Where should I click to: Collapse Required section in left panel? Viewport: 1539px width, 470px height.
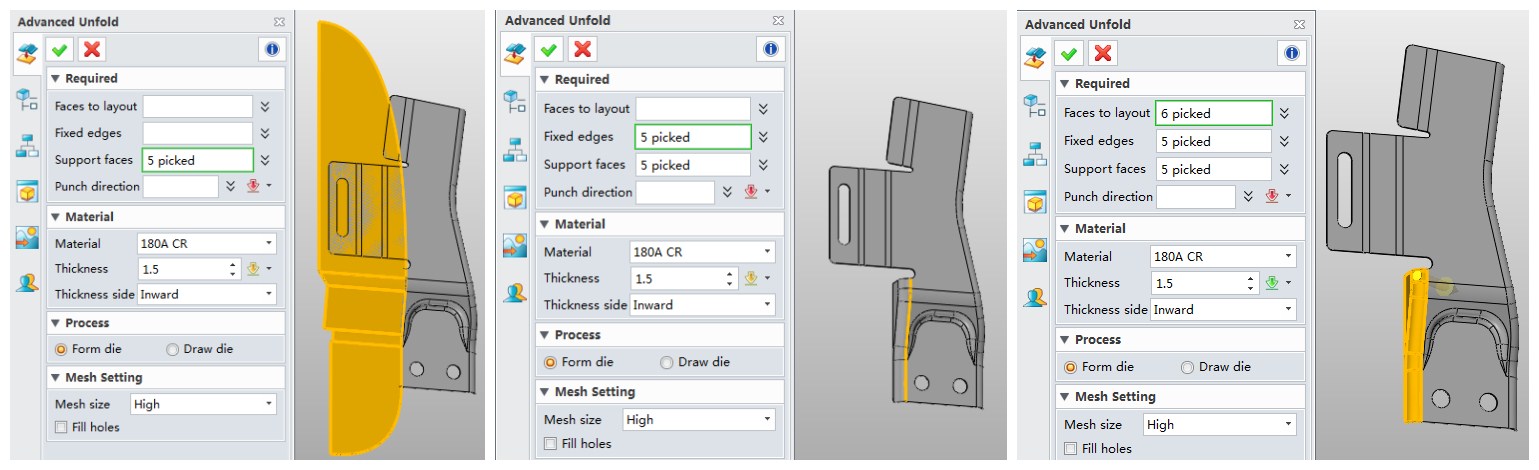coord(56,78)
